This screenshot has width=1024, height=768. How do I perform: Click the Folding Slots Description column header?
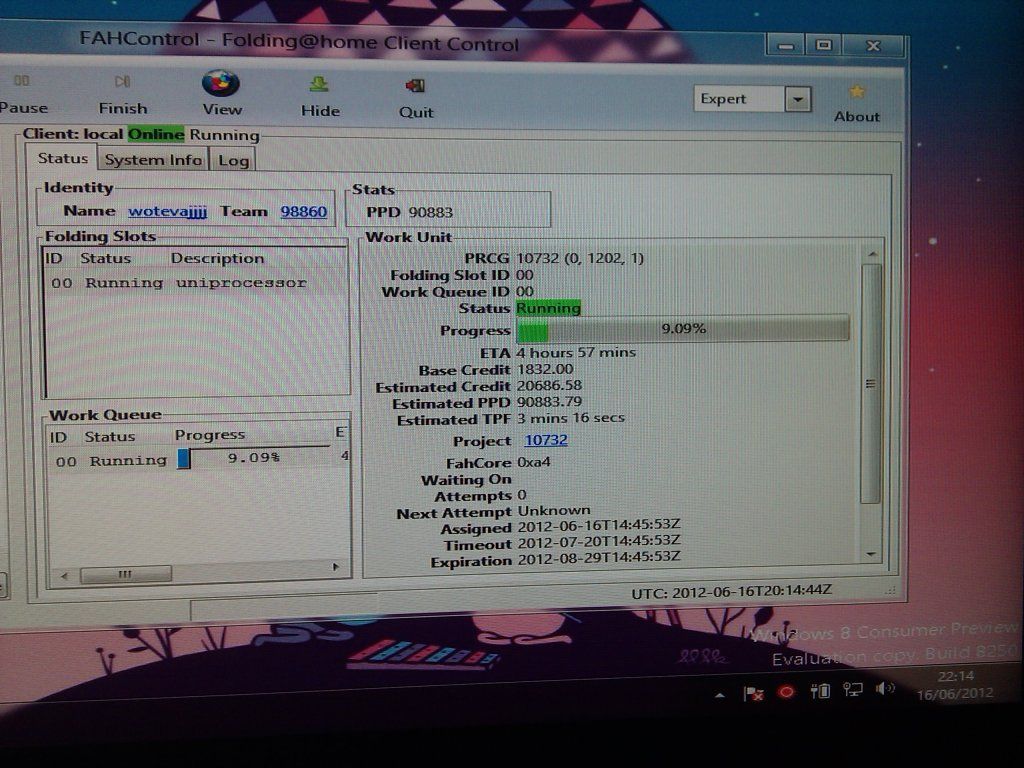[x=217, y=259]
